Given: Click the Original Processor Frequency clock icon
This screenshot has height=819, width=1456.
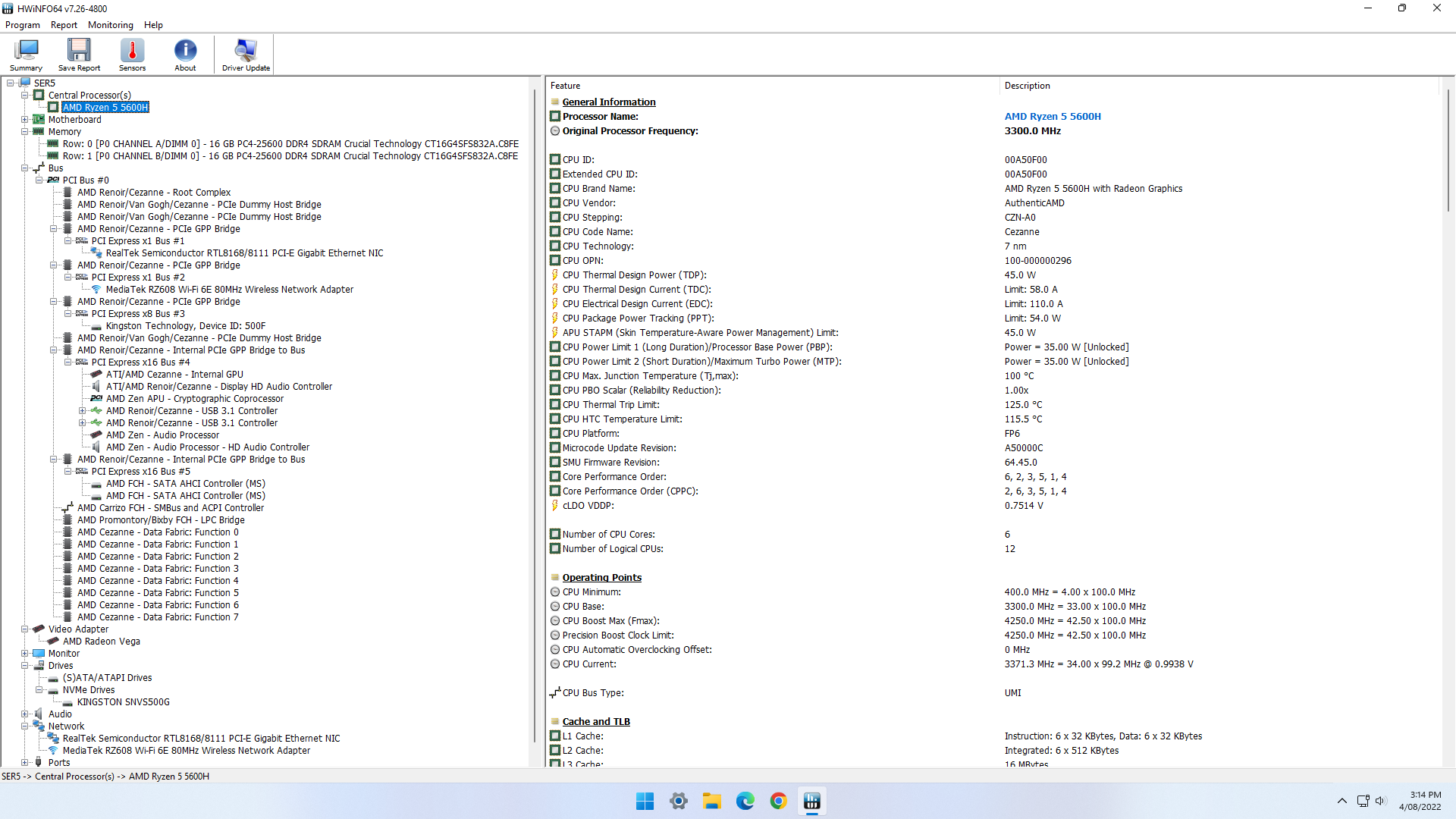Looking at the screenshot, I should point(555,131).
